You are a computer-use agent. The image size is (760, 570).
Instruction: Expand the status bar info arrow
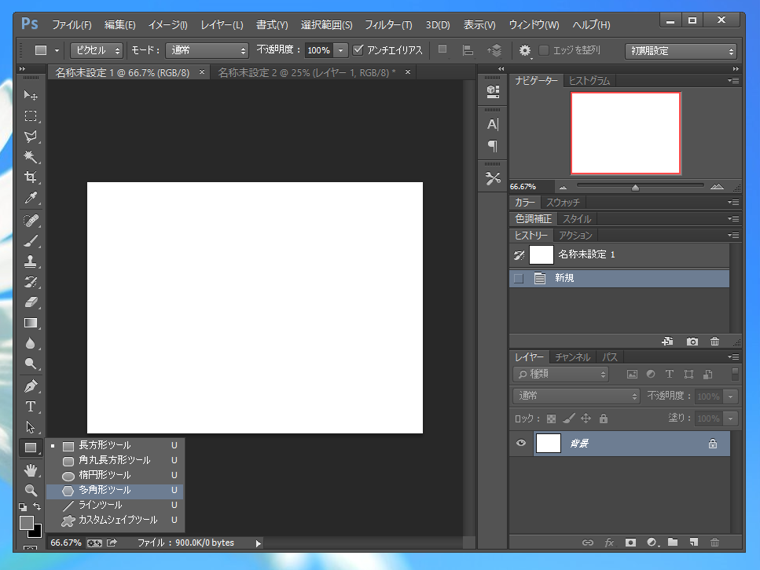(258, 543)
